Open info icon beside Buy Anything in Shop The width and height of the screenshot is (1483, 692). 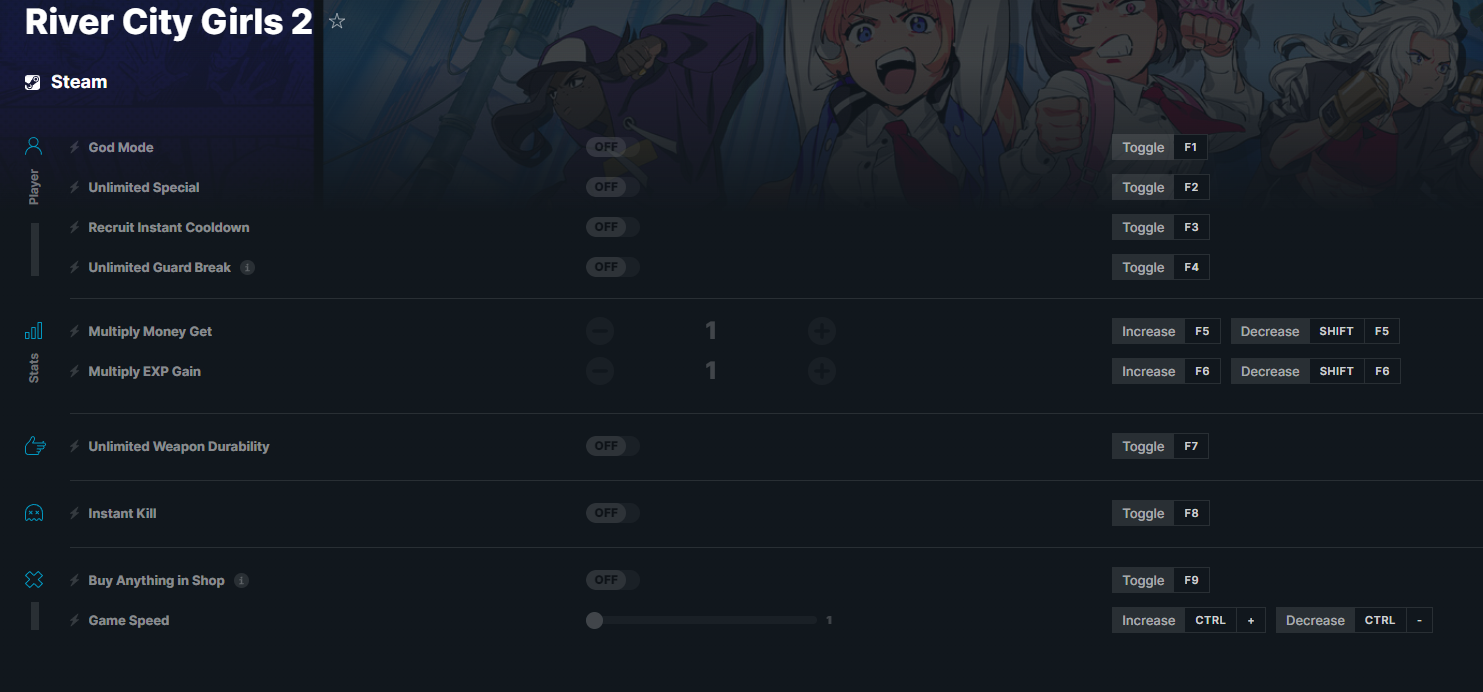pyautogui.click(x=241, y=581)
